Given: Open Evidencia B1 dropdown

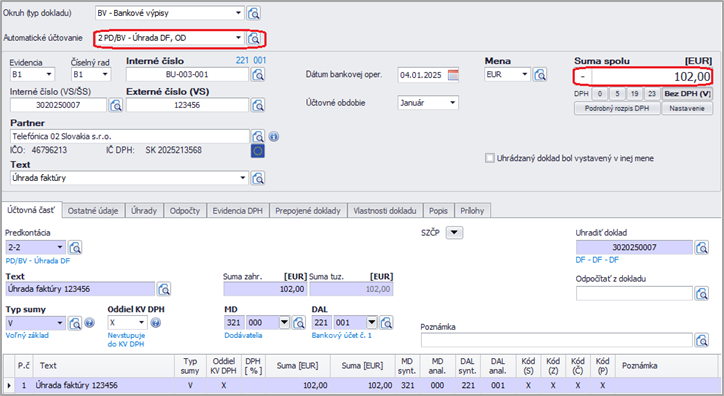Looking at the screenshot, I should tap(48, 74).
